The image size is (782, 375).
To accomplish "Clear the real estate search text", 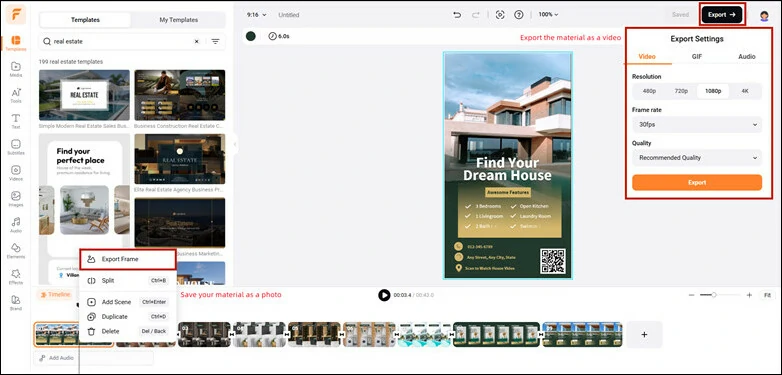I will tap(196, 42).
